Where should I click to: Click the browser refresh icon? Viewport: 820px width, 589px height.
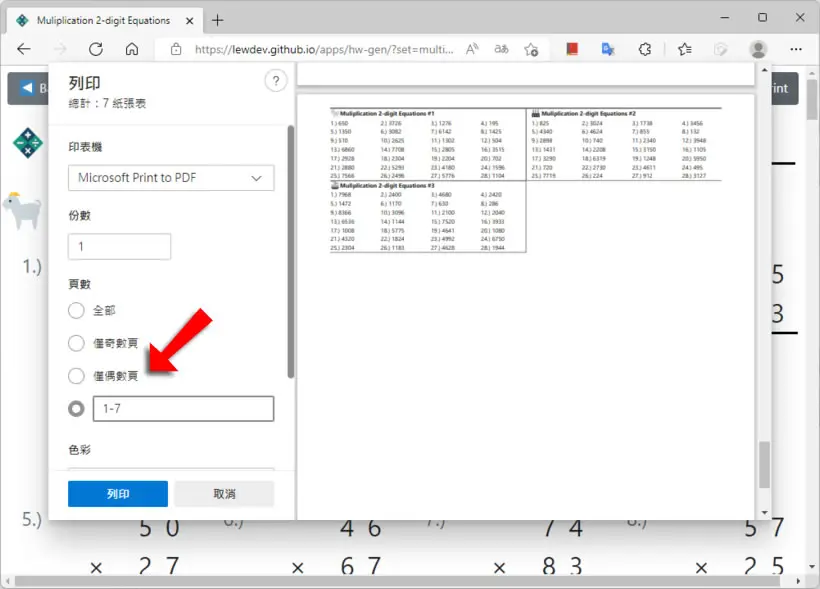click(96, 49)
